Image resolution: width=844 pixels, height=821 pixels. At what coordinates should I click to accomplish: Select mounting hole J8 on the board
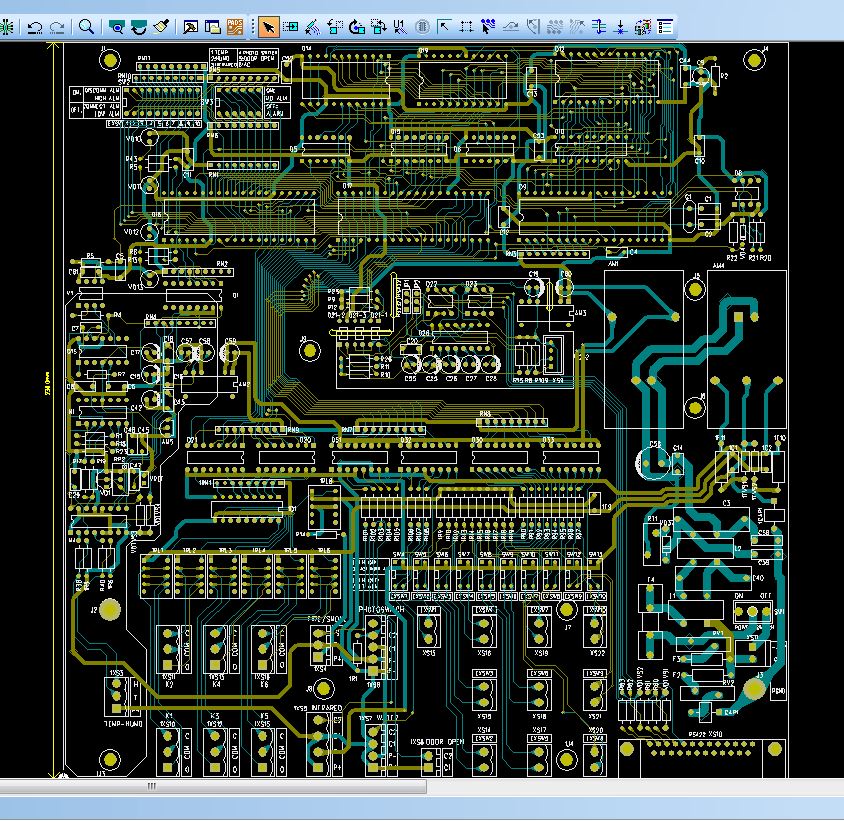click(323, 689)
